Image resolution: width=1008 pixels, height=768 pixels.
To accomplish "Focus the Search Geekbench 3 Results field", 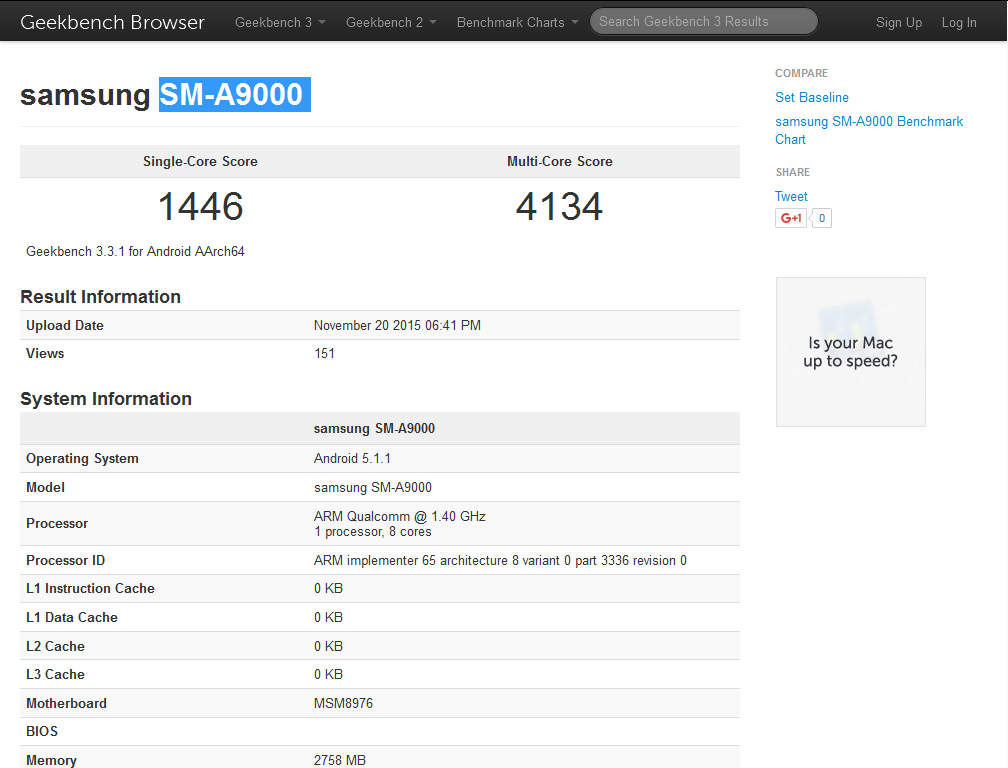I will pos(703,21).
